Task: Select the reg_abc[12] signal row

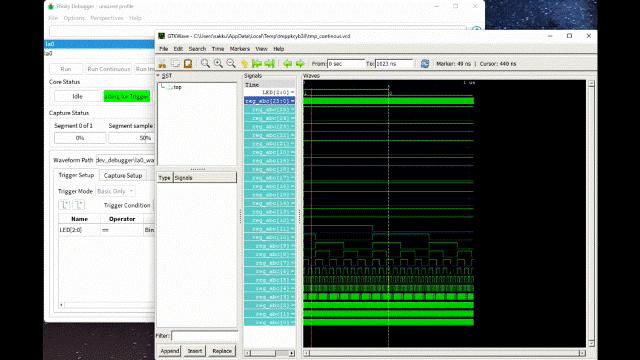Action: (269, 220)
